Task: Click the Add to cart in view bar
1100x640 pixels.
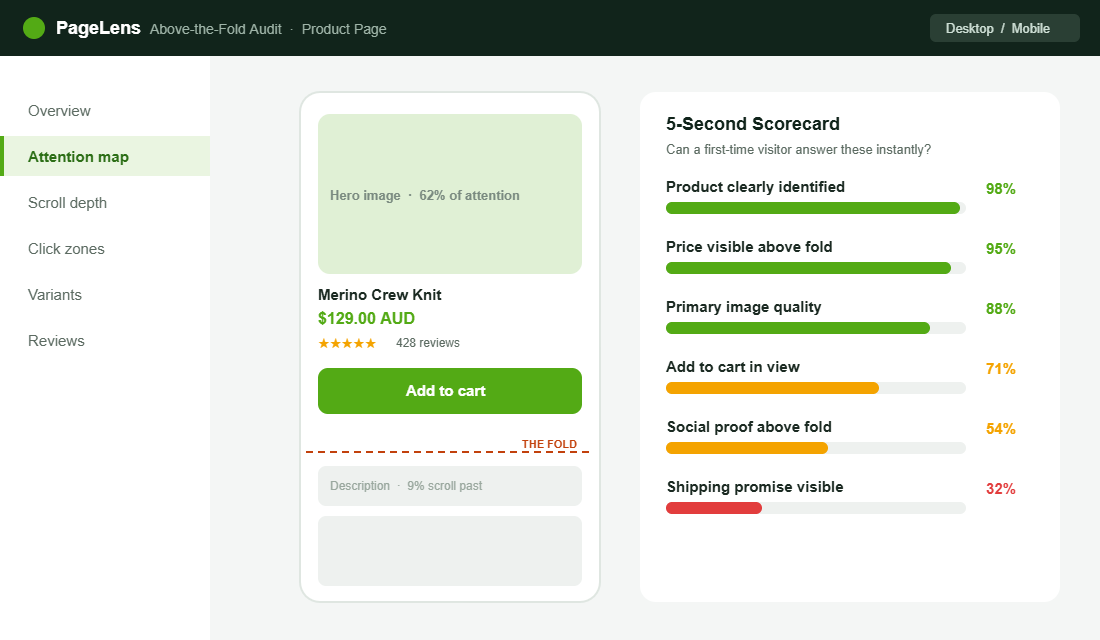Action: pyautogui.click(x=816, y=388)
